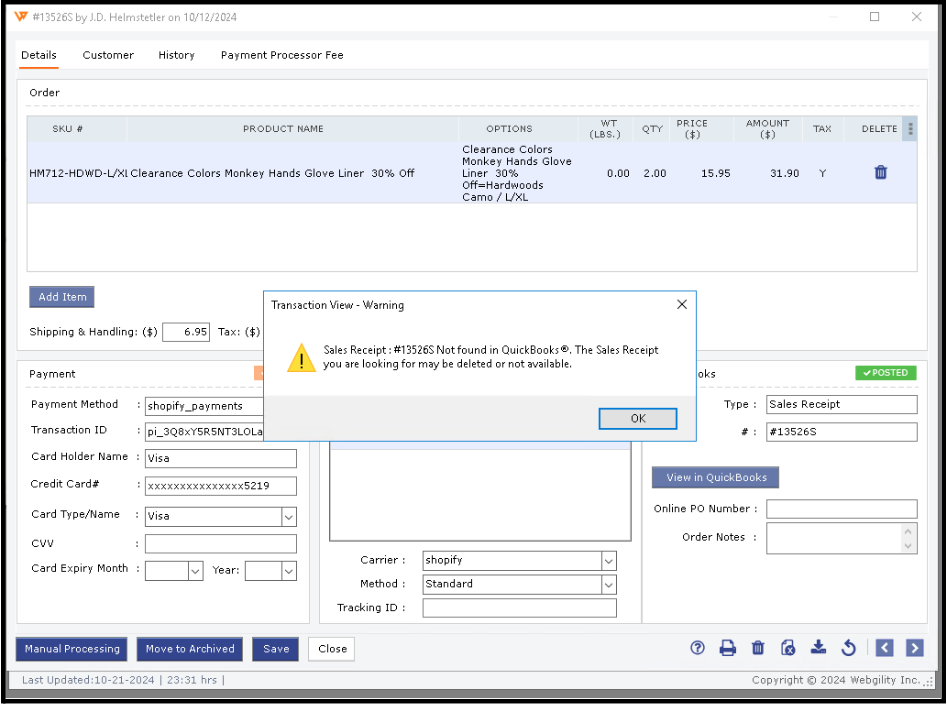The image size is (947, 705).
Task: Click the Shipping & Handling amount field
Action: click(x=186, y=332)
